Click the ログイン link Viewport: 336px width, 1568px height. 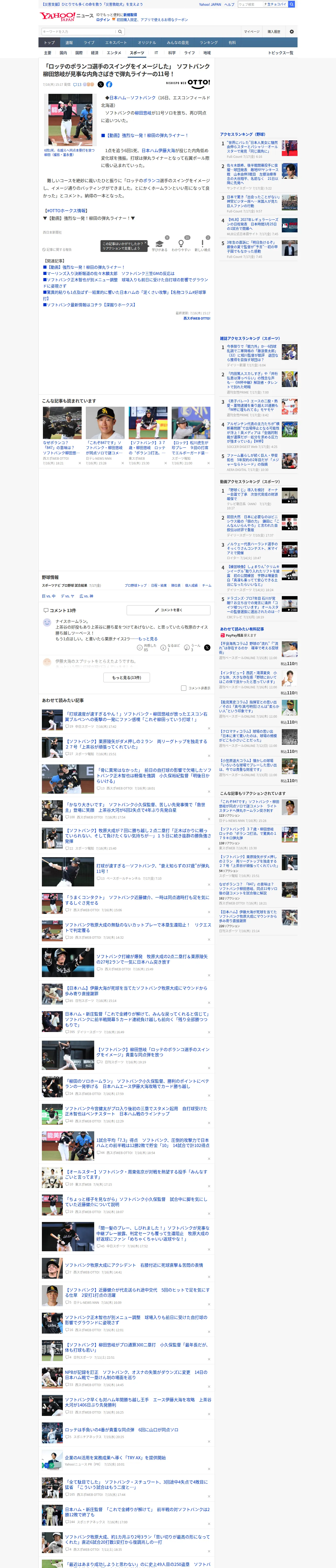click(x=103, y=20)
